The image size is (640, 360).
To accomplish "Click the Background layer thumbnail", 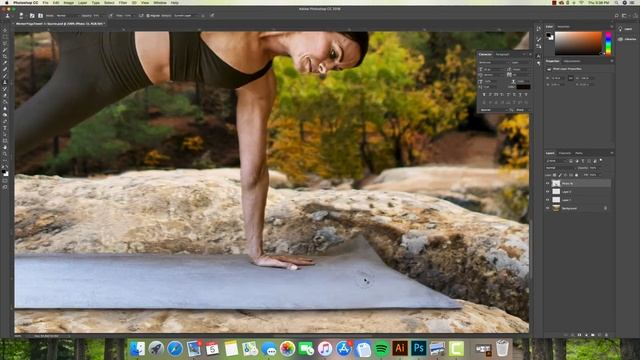I will pyautogui.click(x=556, y=208).
